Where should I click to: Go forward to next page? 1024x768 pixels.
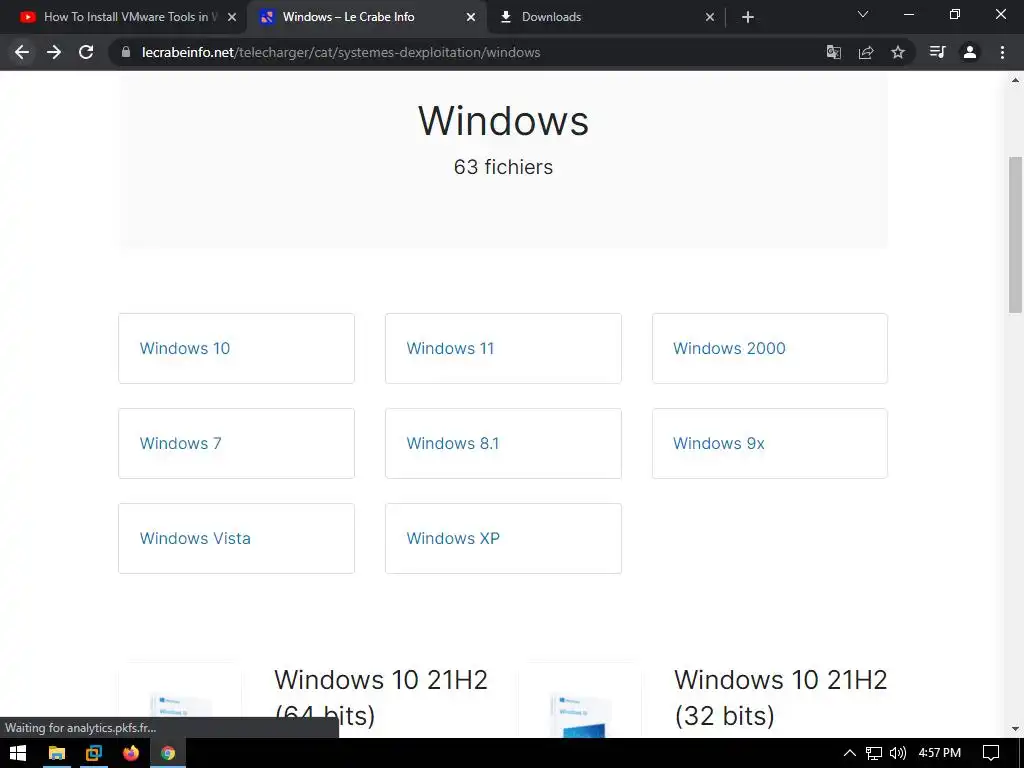(x=54, y=52)
